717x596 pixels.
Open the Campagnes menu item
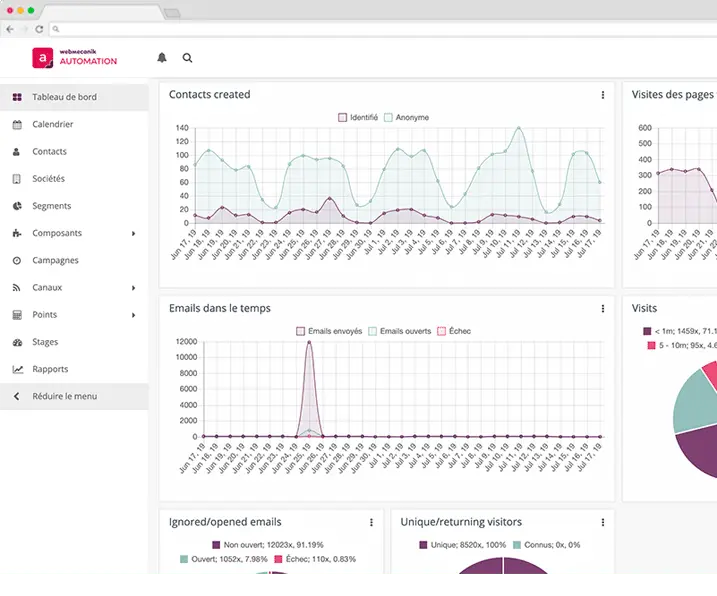(74, 260)
